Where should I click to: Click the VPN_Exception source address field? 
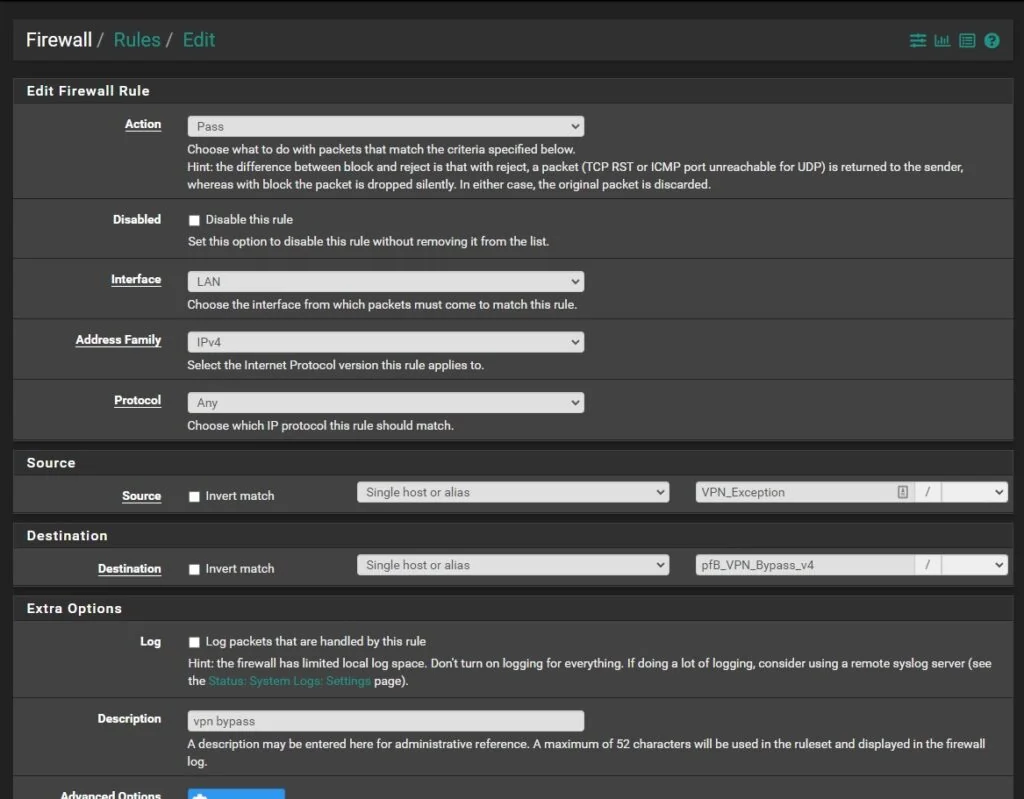pyautogui.click(x=805, y=492)
